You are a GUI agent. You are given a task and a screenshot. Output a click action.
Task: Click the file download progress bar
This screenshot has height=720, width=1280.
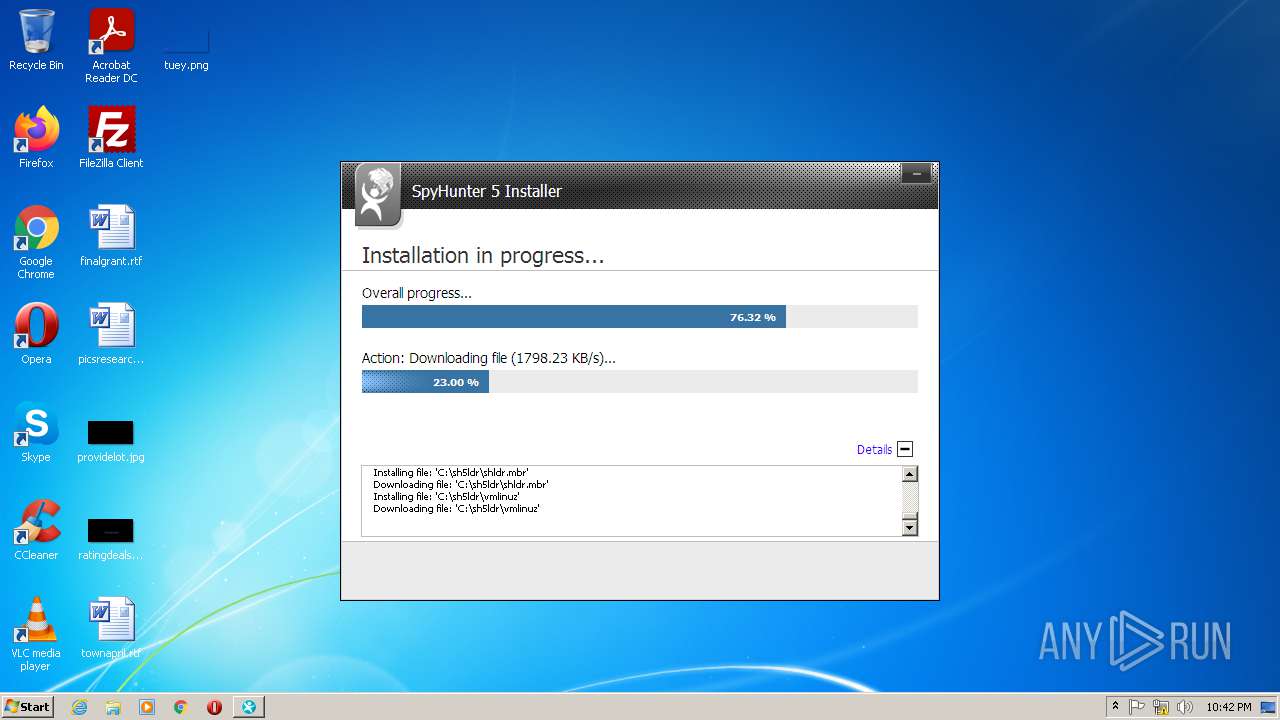click(x=640, y=381)
